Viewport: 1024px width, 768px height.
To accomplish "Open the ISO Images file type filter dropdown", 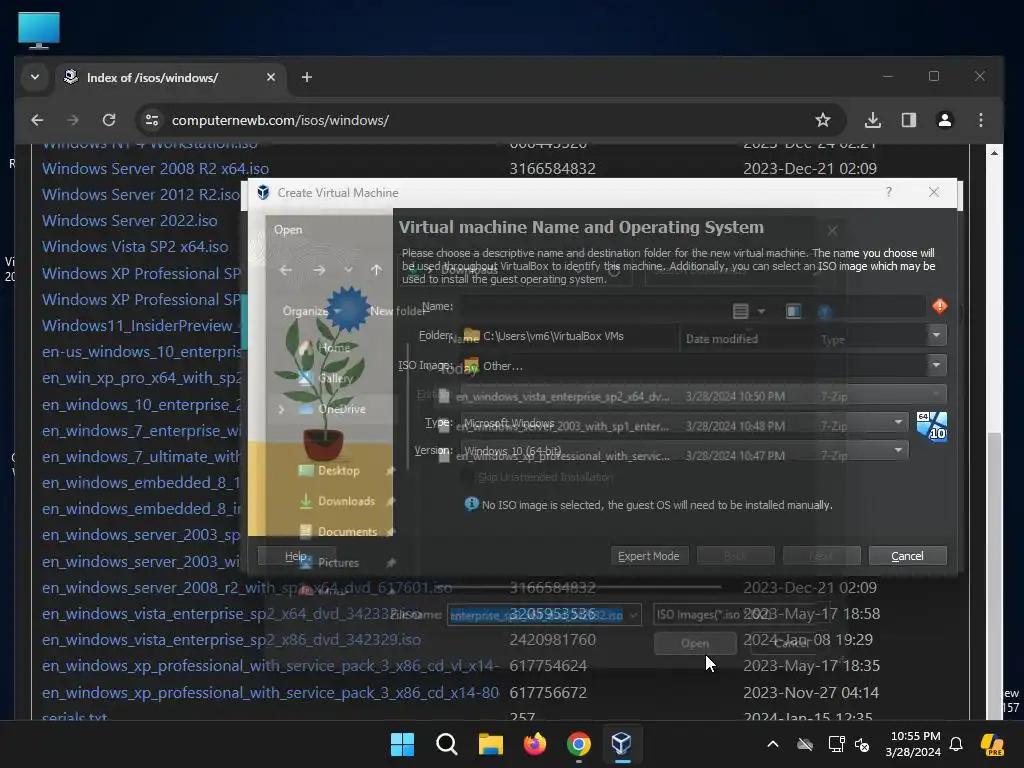I will (743, 615).
